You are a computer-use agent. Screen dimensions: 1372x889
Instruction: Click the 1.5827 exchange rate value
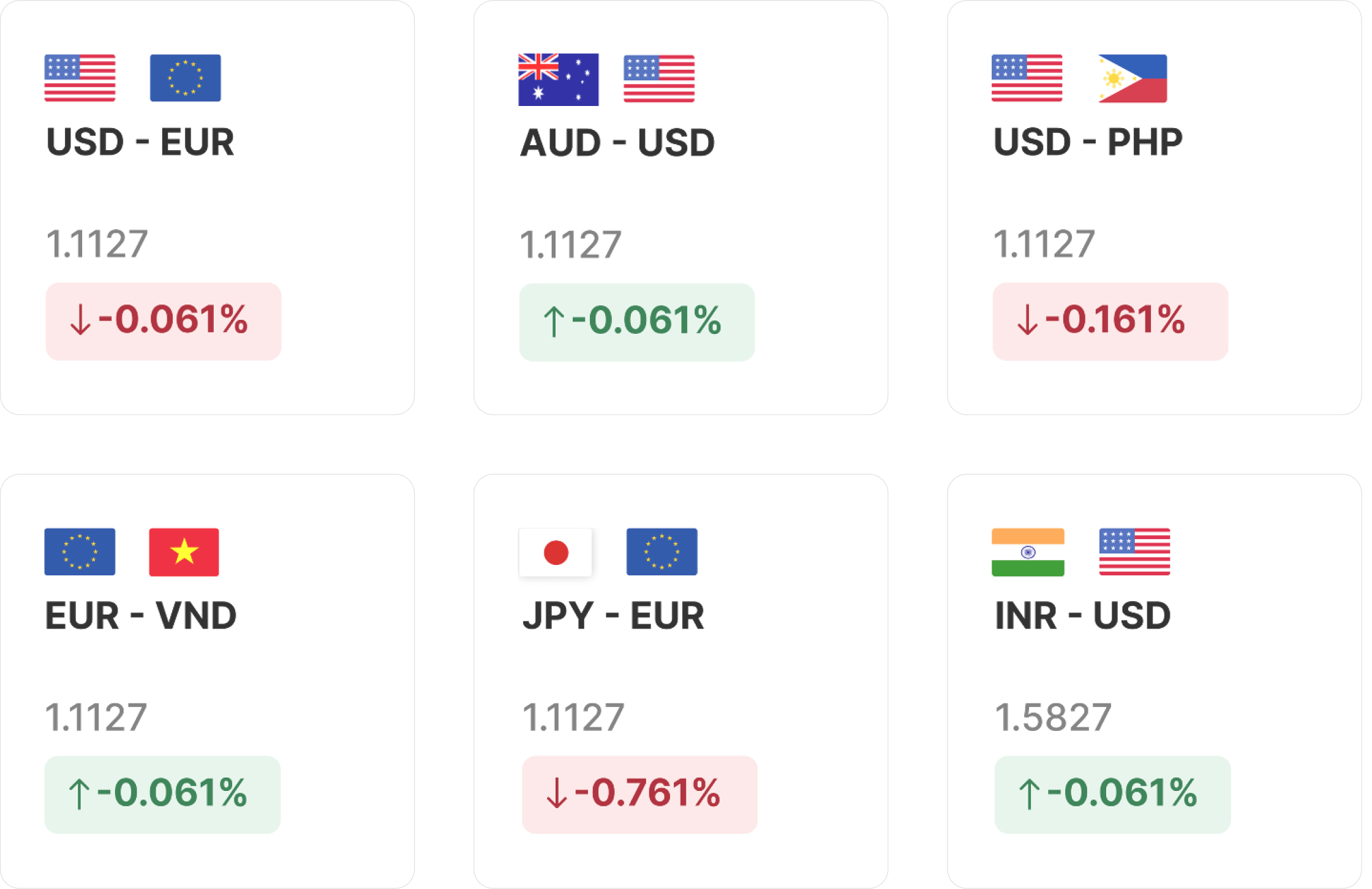(1053, 717)
